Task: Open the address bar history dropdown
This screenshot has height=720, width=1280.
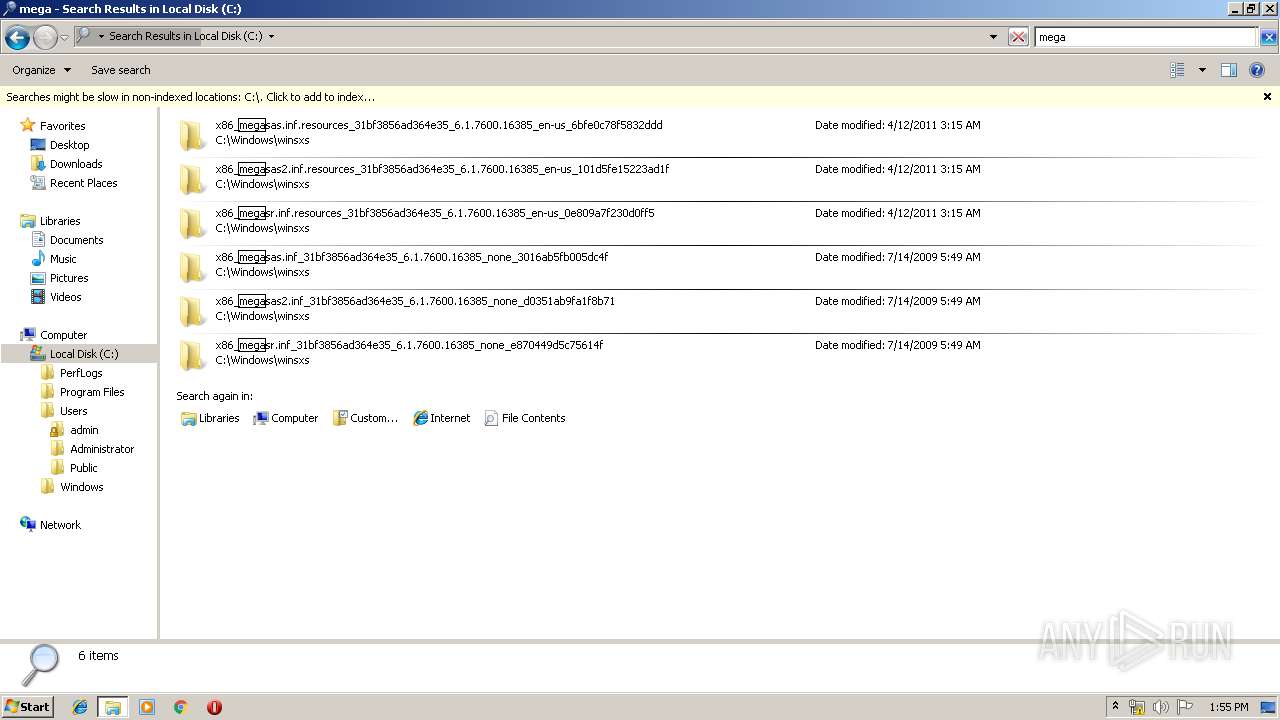Action: (x=993, y=37)
